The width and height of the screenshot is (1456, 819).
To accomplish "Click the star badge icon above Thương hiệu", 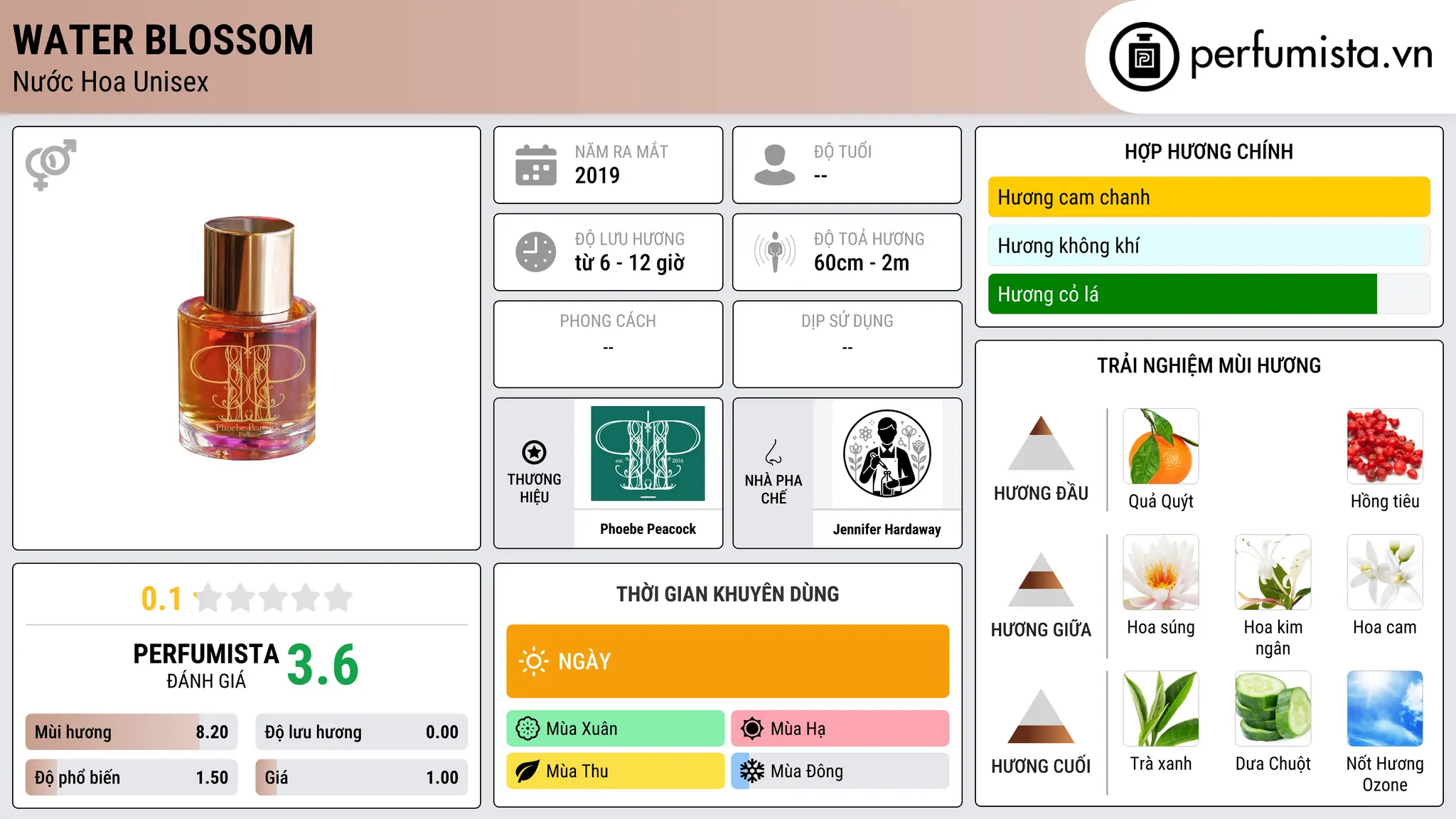I will pos(534,452).
